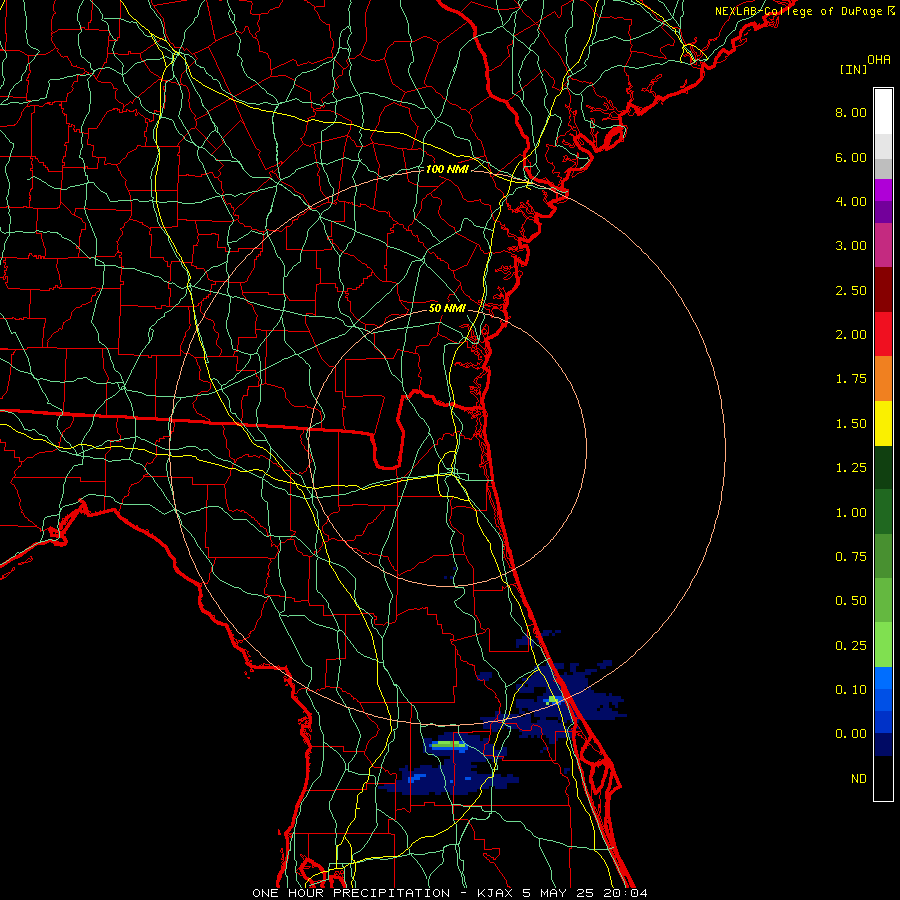
Task: Select the light blue 0.10 legend swatch
Action: [883, 678]
